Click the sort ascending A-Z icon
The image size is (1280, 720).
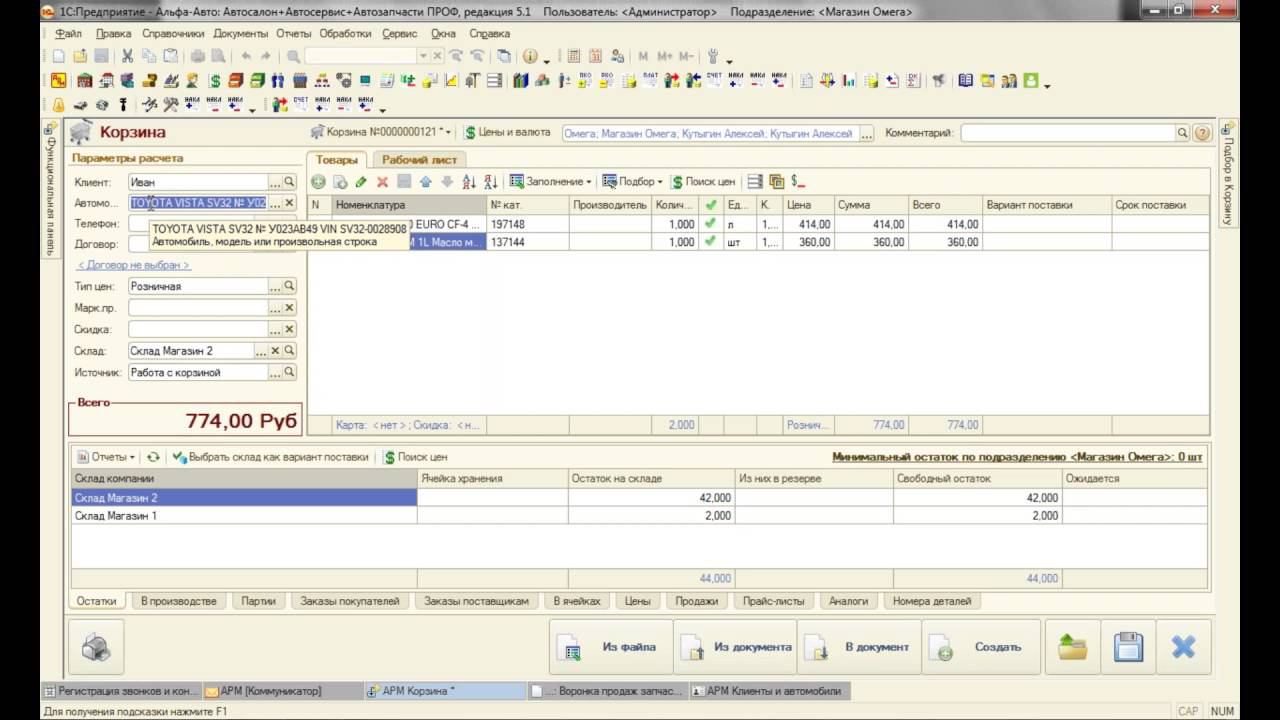(469, 182)
